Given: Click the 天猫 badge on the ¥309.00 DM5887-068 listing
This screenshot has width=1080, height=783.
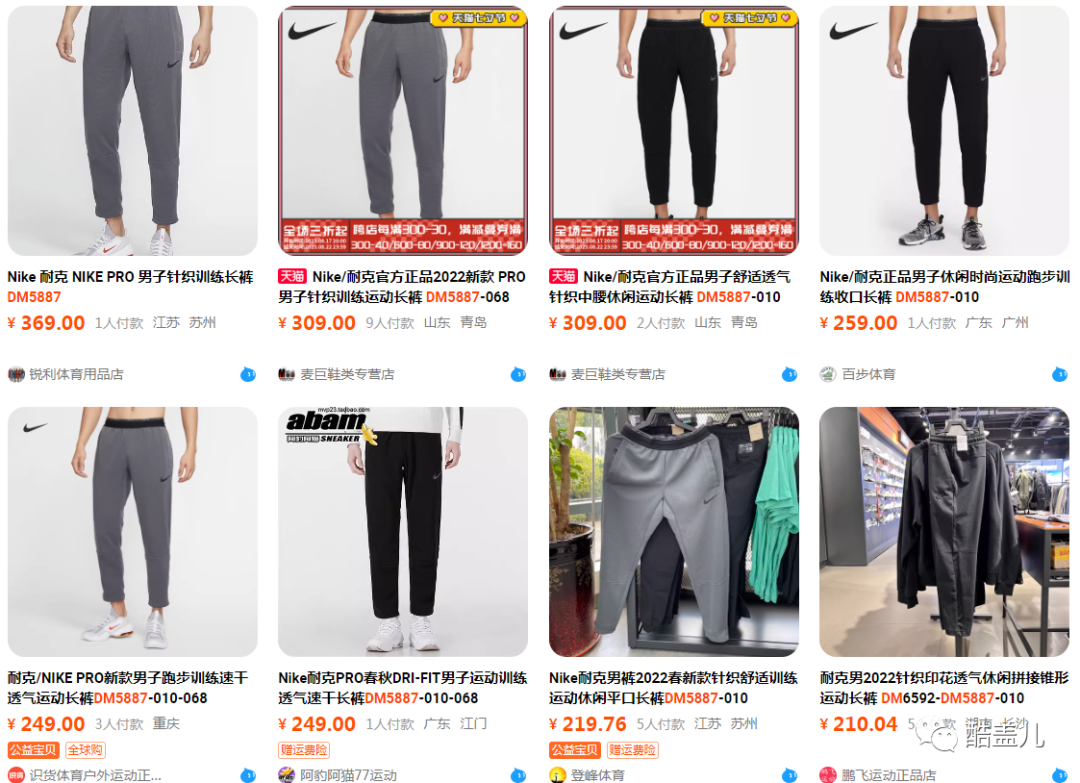Looking at the screenshot, I should [292, 277].
